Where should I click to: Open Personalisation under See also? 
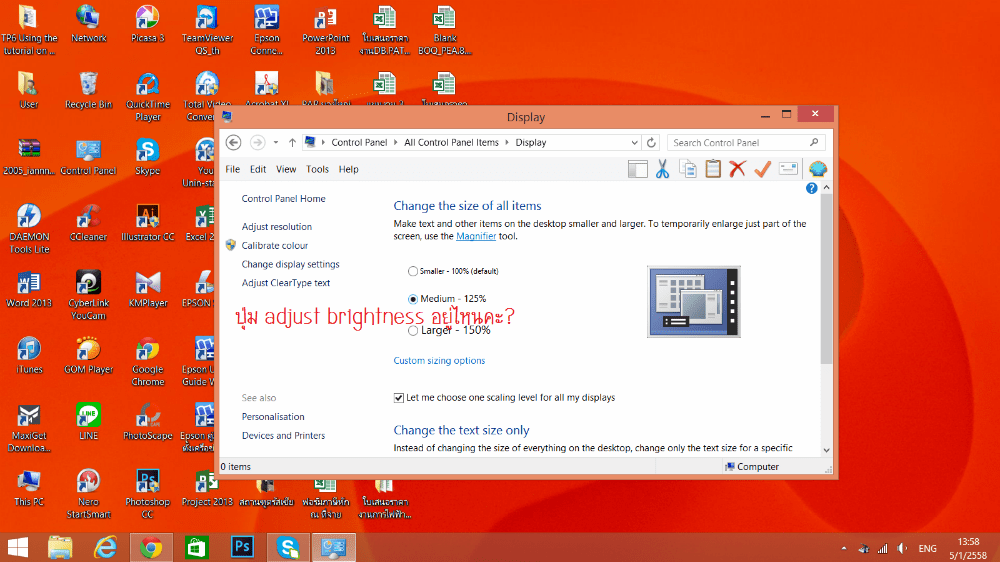(272, 417)
